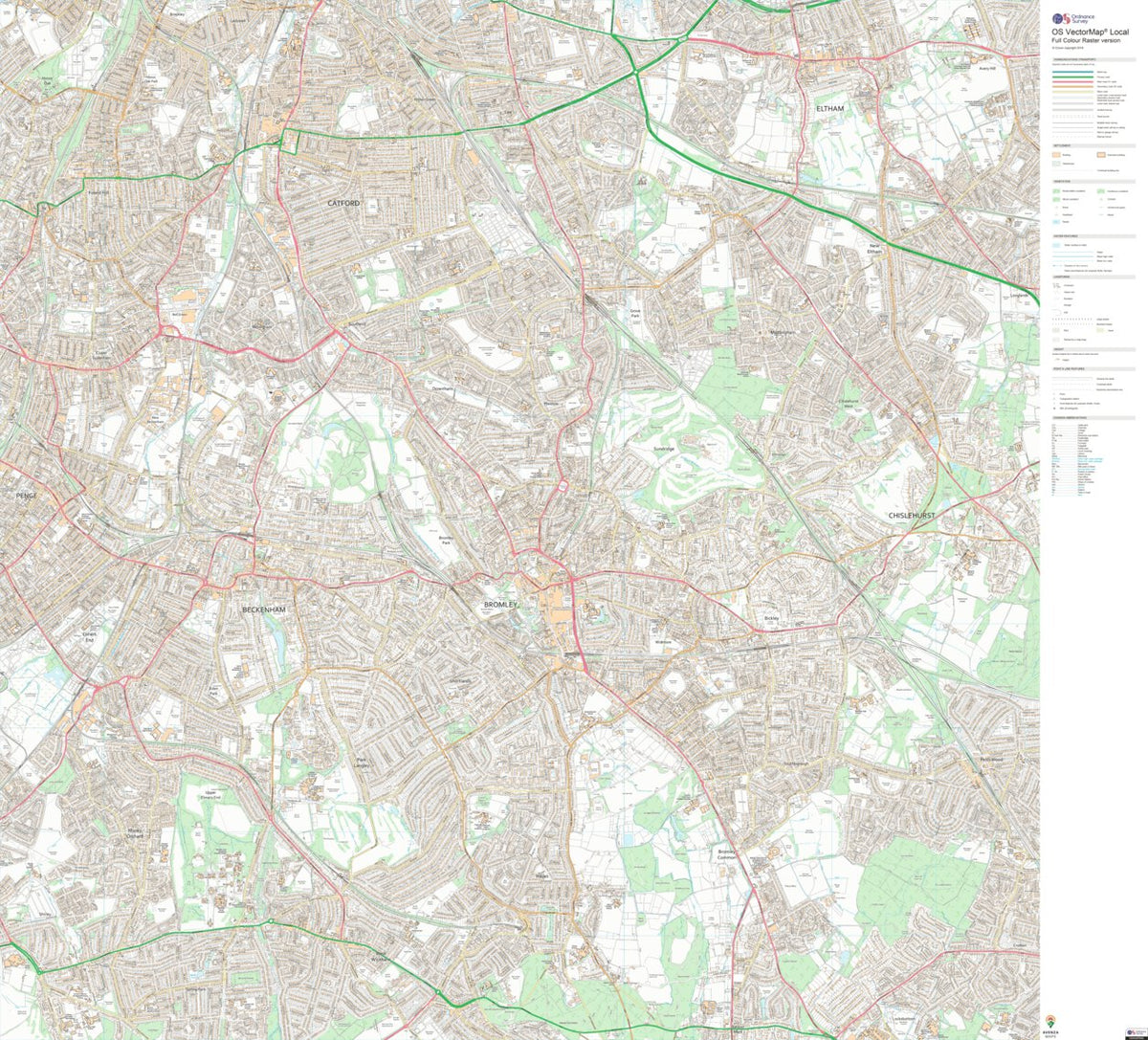Click the Petts Wood label
The height and width of the screenshot is (1040, 1148).
click(x=990, y=760)
